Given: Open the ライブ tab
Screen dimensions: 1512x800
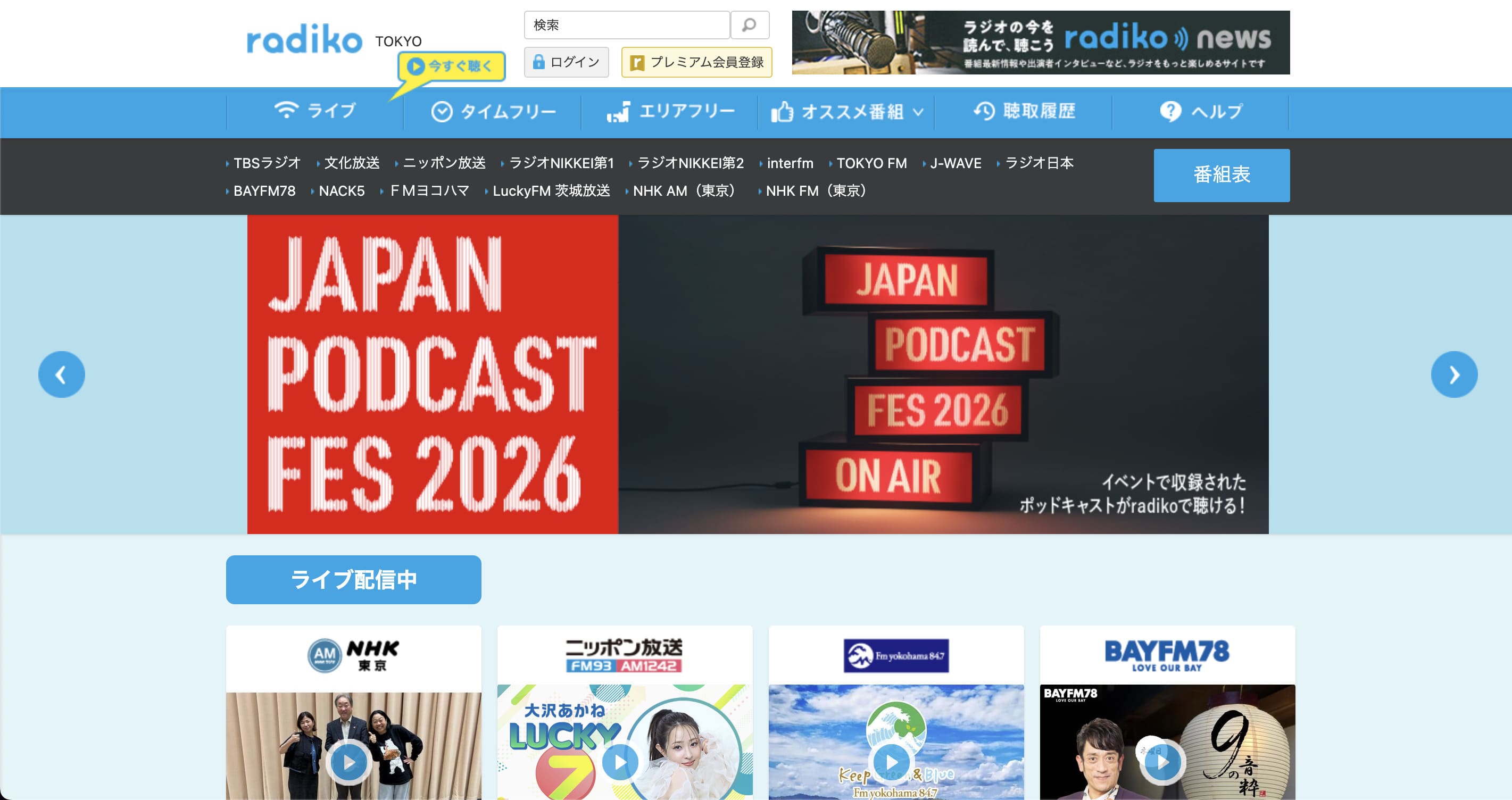Looking at the screenshot, I should 315,111.
